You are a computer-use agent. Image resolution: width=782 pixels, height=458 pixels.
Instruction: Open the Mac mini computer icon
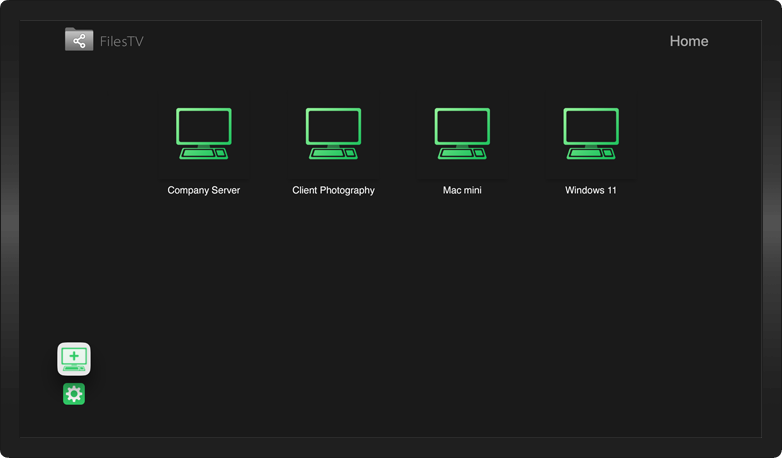tap(462, 134)
